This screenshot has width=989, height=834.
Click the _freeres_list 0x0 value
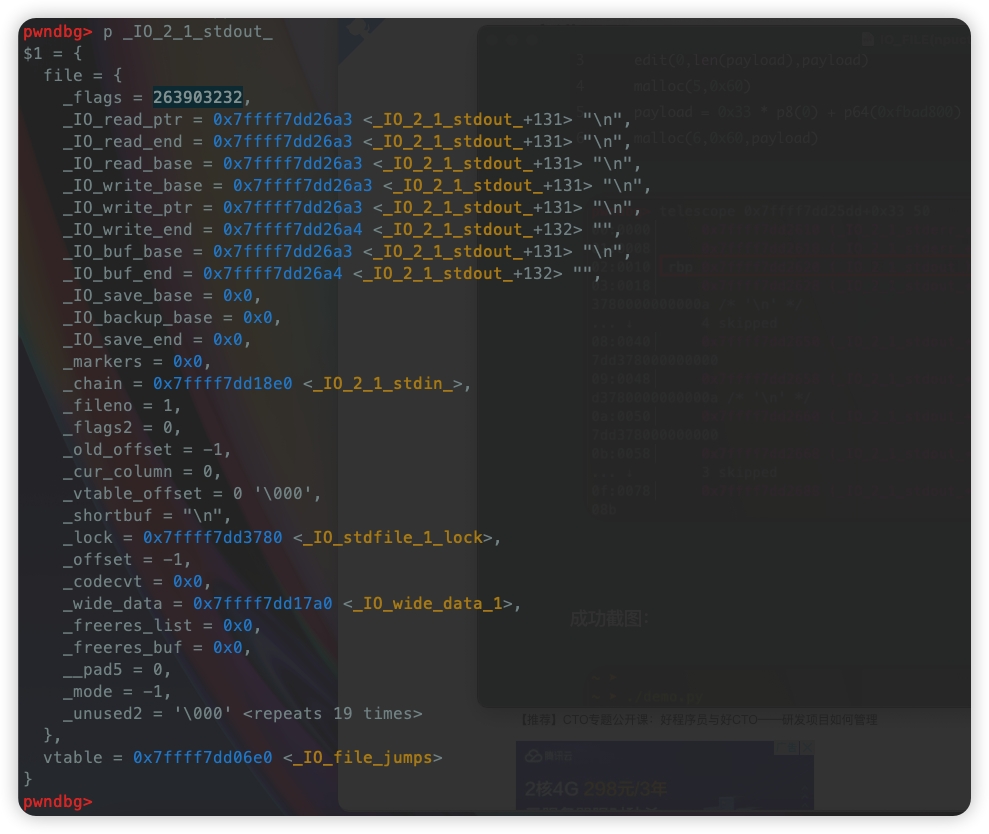(238, 626)
